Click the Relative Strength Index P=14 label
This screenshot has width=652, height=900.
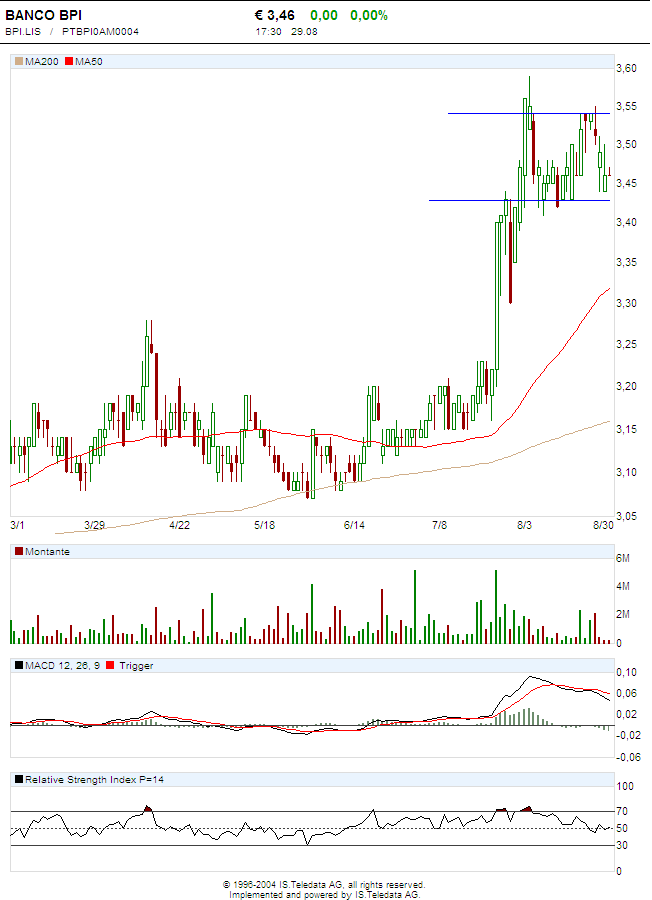pos(94,779)
